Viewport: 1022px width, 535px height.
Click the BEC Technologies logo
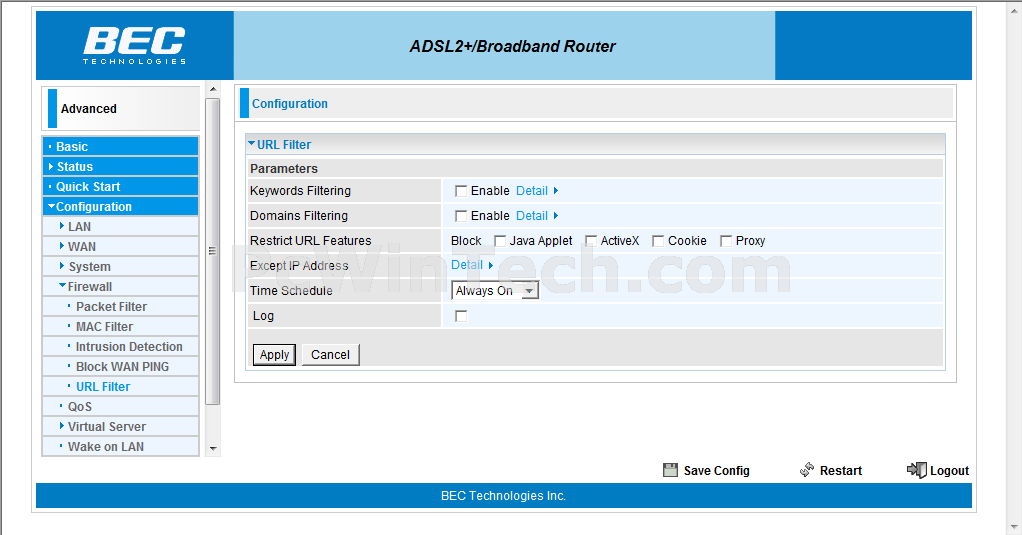pos(134,45)
